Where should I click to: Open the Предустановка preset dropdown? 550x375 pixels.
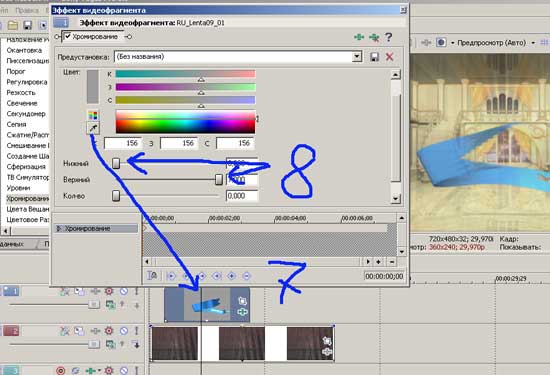(357, 56)
